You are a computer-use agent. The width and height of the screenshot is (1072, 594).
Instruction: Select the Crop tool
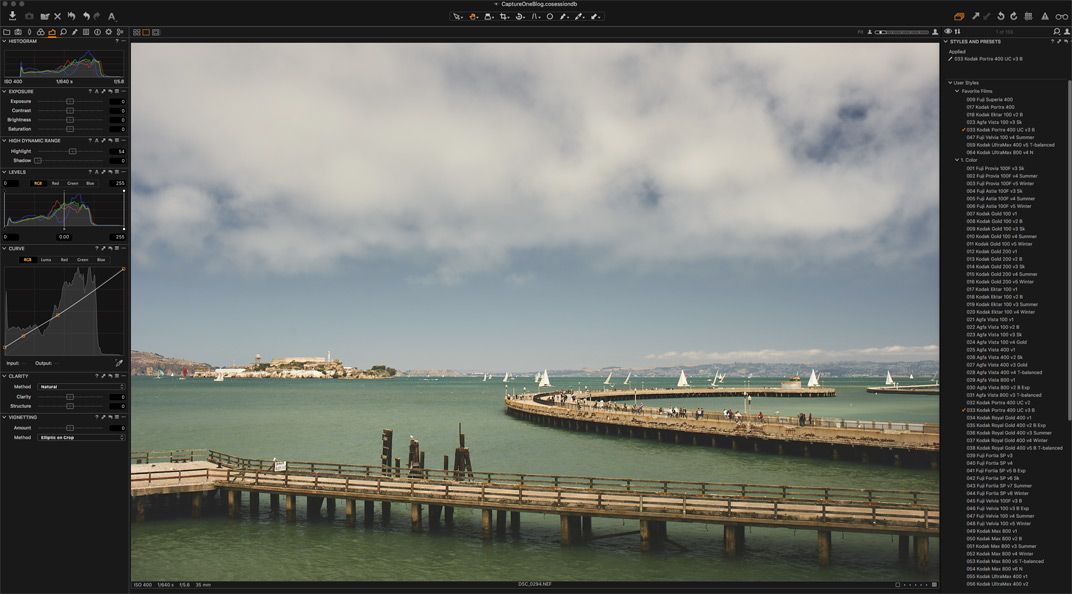click(504, 16)
